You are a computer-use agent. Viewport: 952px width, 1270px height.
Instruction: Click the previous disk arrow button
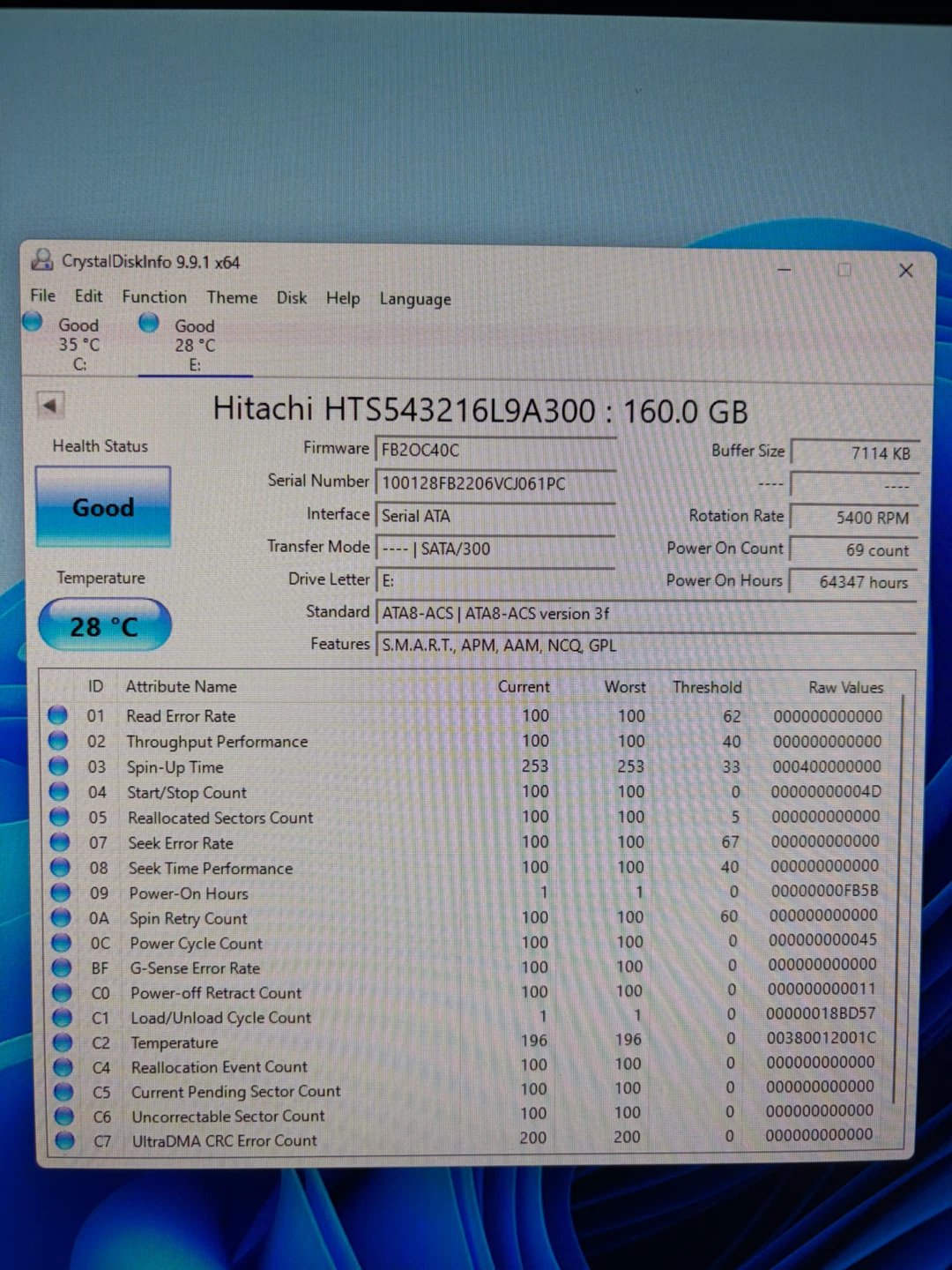coord(50,406)
